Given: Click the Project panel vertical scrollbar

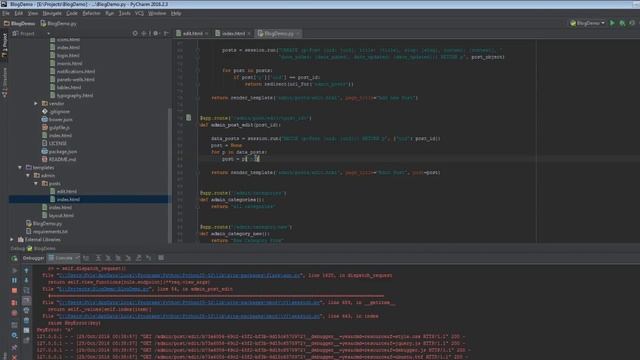Looking at the screenshot, I should 170,176.
